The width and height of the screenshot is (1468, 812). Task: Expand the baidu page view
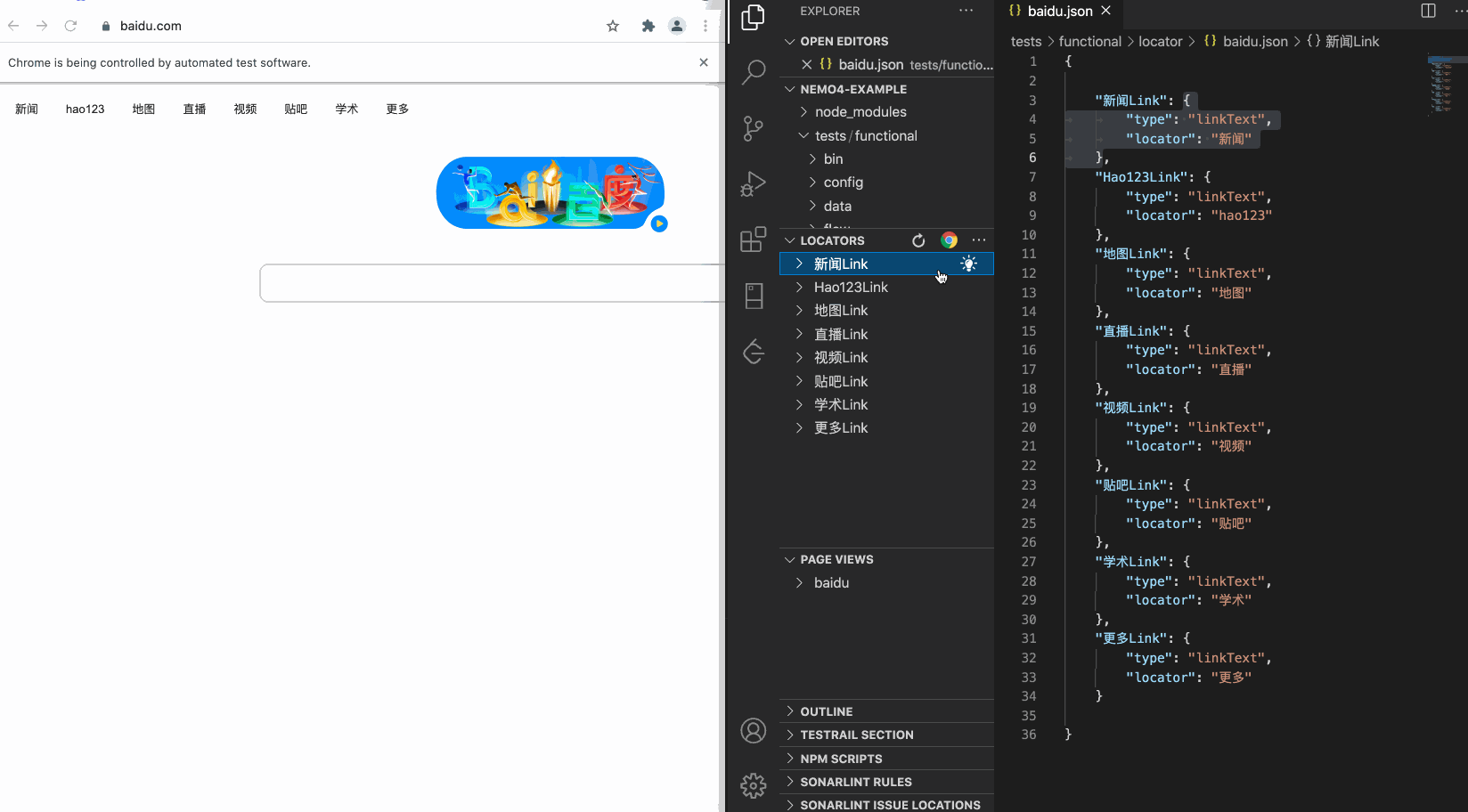point(799,582)
